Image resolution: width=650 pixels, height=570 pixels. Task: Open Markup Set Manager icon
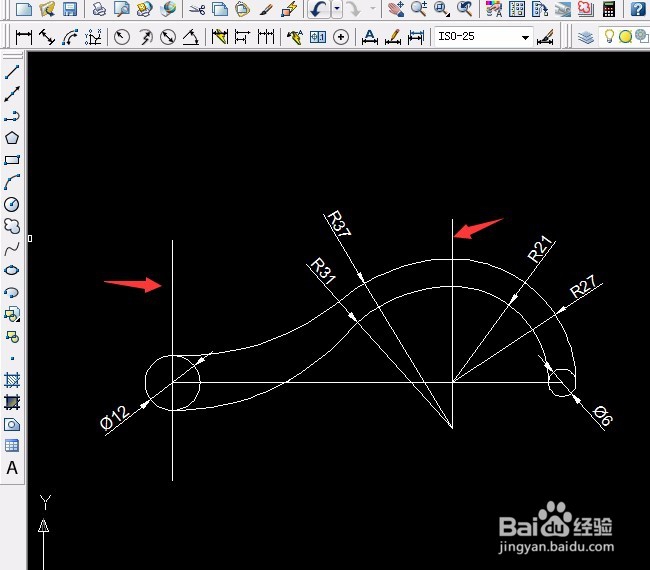pyautogui.click(x=585, y=8)
